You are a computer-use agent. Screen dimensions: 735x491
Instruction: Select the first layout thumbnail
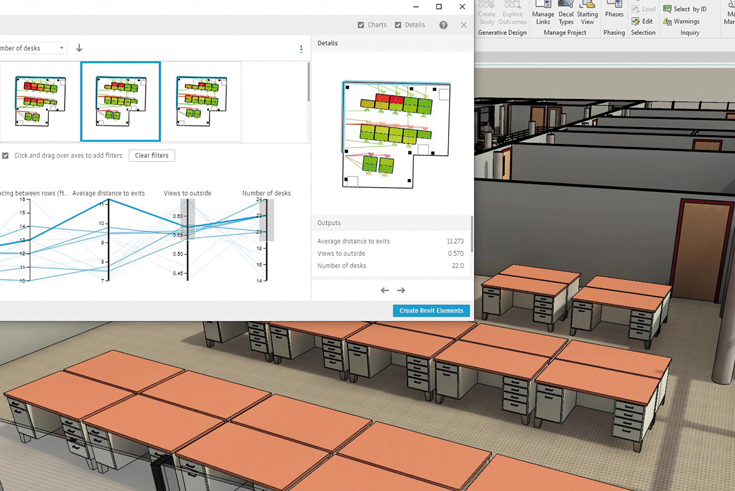[x=40, y=101]
